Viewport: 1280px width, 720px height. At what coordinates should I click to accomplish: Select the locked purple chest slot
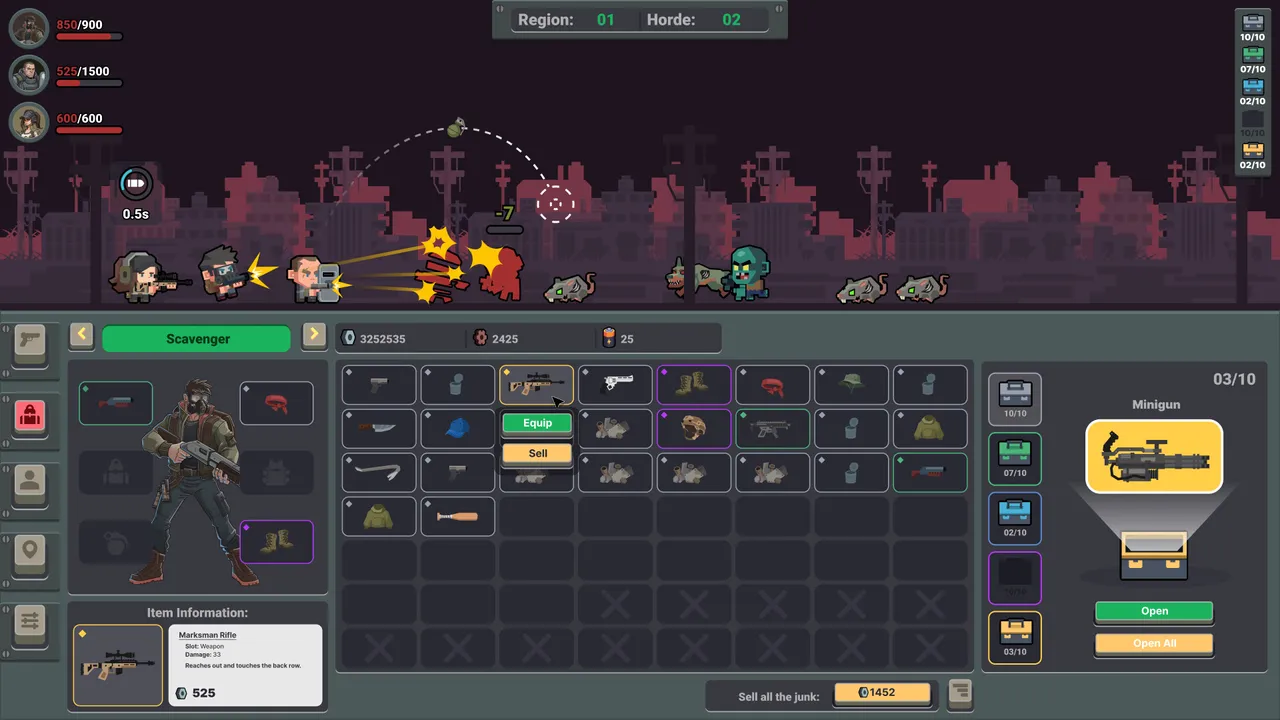coord(1015,578)
